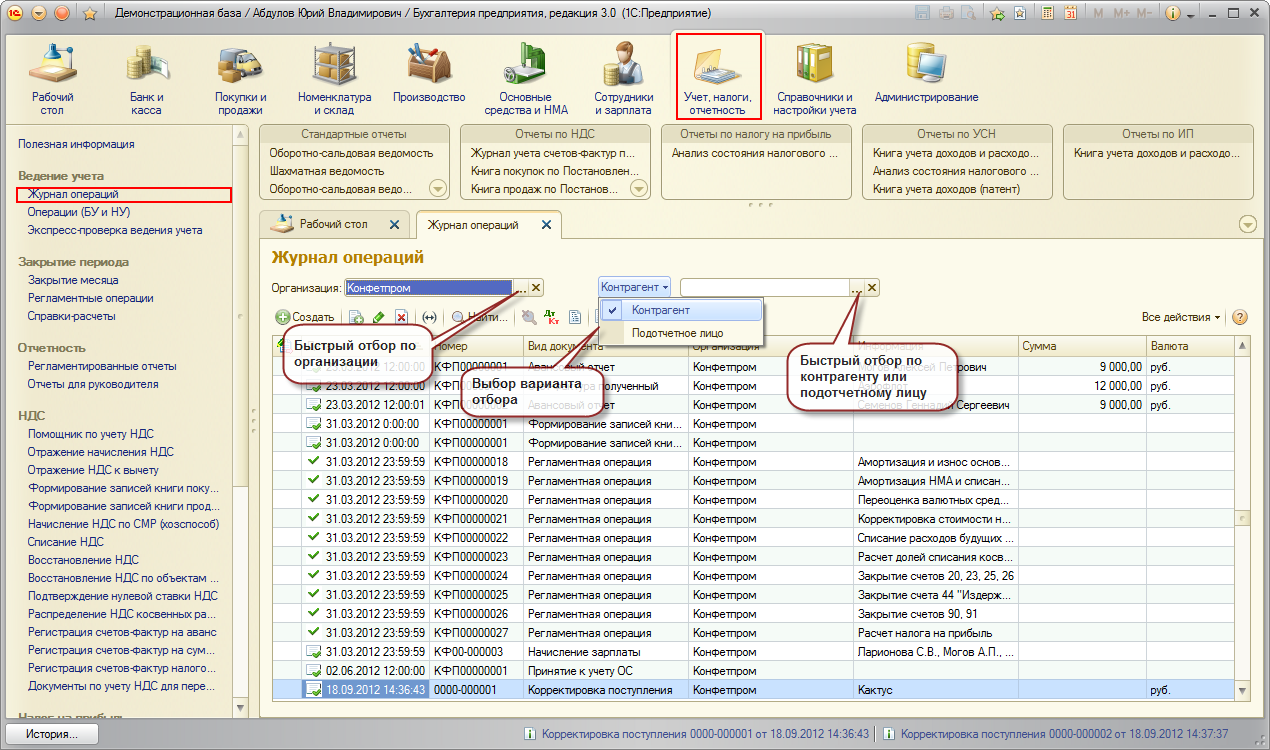Open Экспресс-проверка ведения учета link

[x=115, y=230]
